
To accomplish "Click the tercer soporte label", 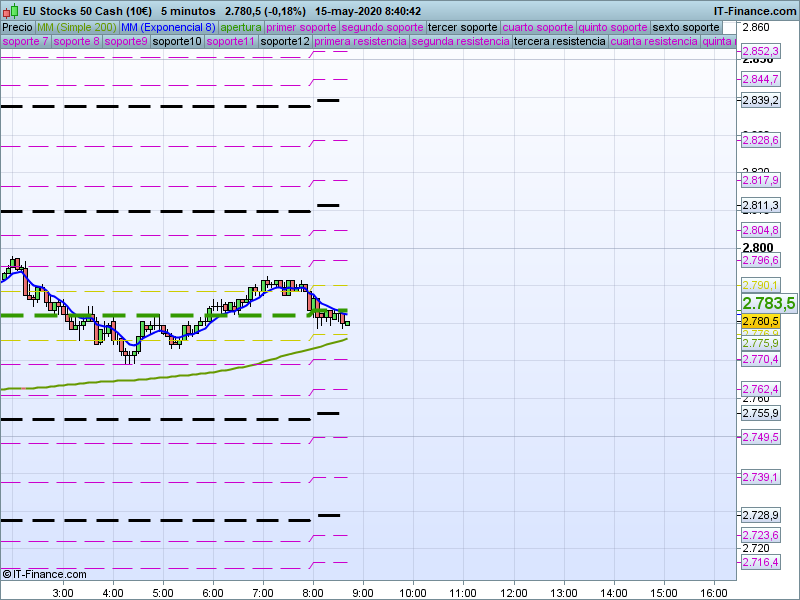I will 462,27.
